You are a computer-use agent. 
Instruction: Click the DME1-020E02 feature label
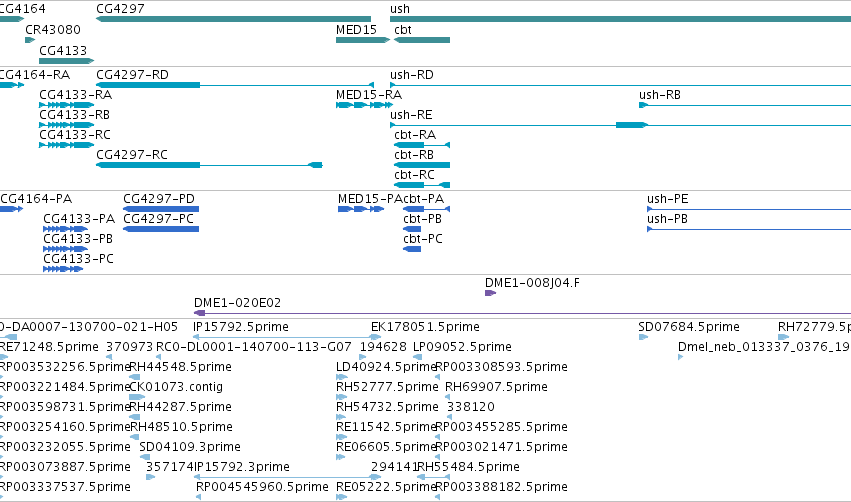tap(237, 303)
